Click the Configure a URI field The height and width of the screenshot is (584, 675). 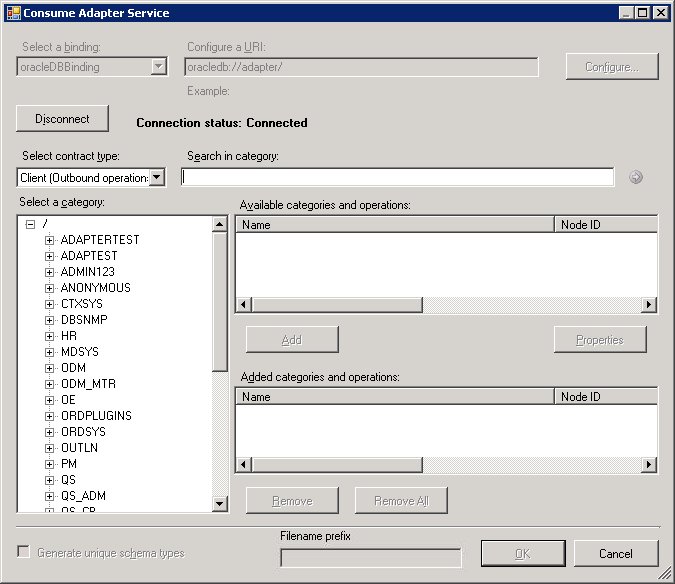tap(361, 67)
